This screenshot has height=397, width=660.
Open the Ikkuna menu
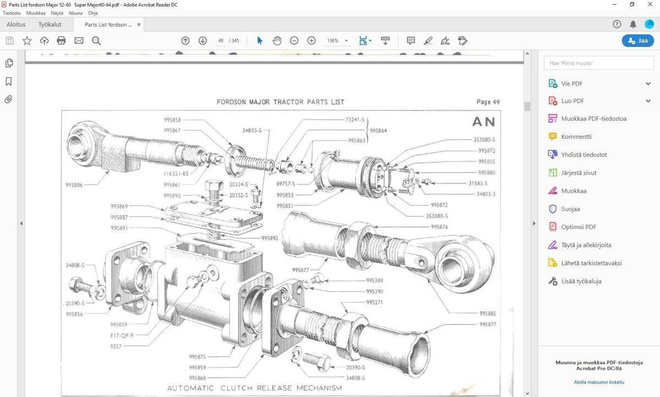[x=76, y=13]
